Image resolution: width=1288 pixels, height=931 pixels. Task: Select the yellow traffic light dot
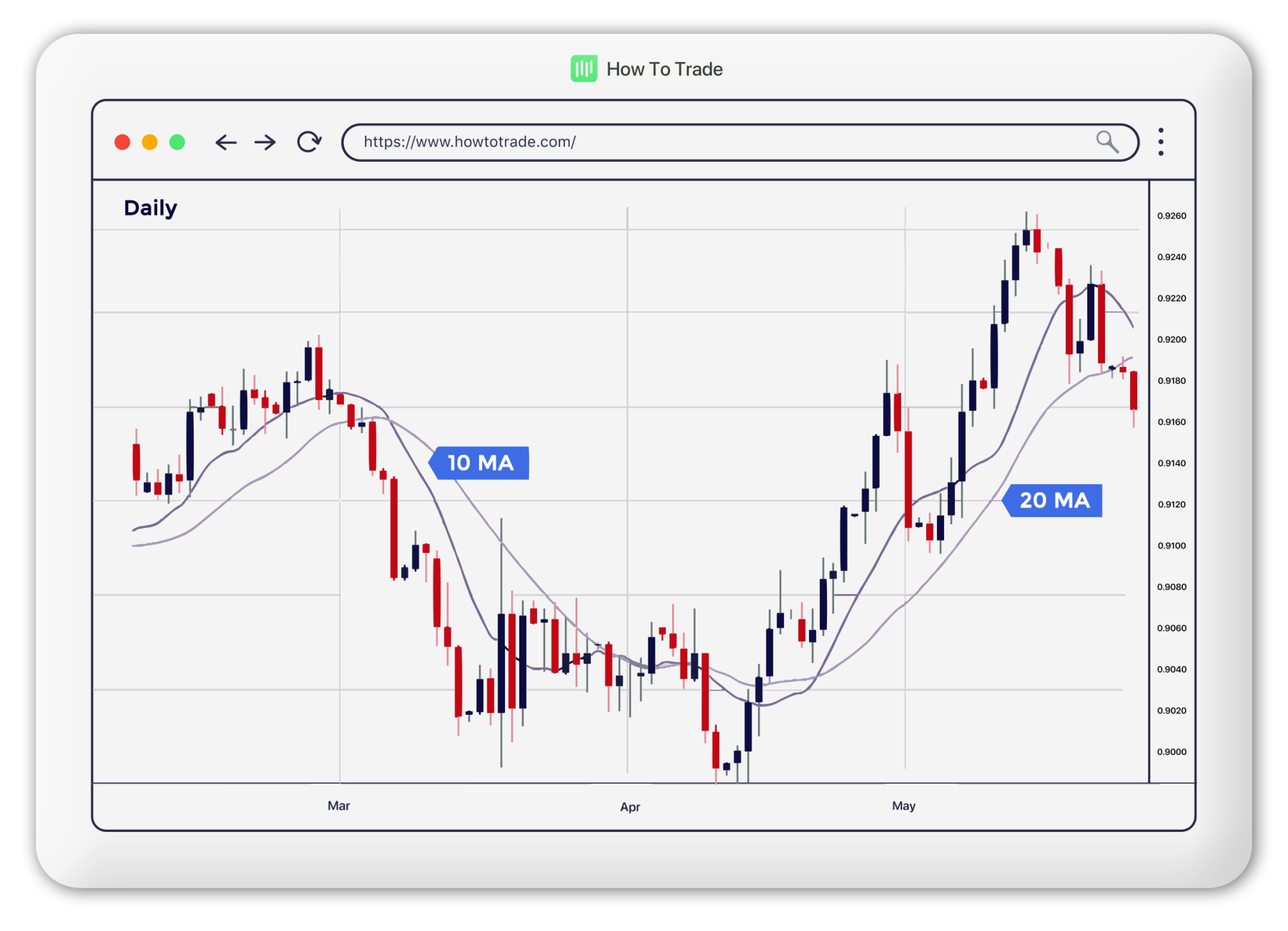click(150, 143)
